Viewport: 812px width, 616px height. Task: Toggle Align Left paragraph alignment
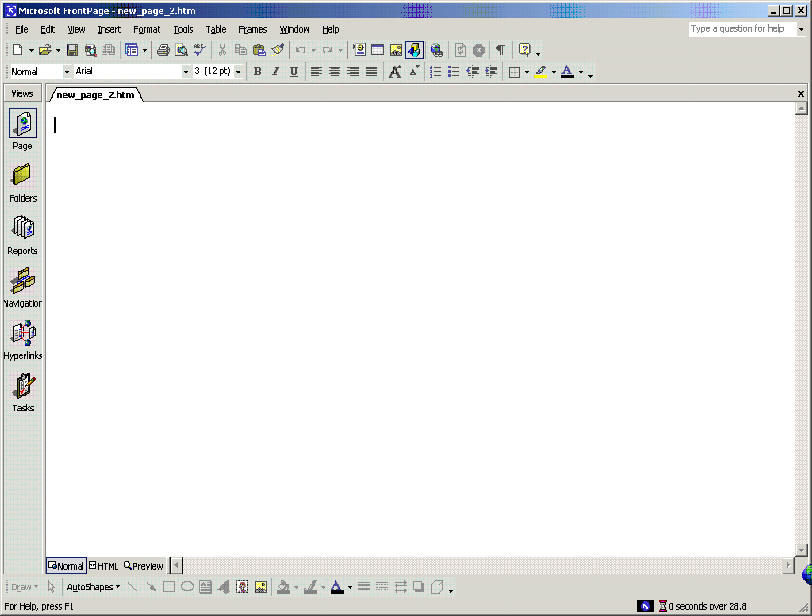316,71
